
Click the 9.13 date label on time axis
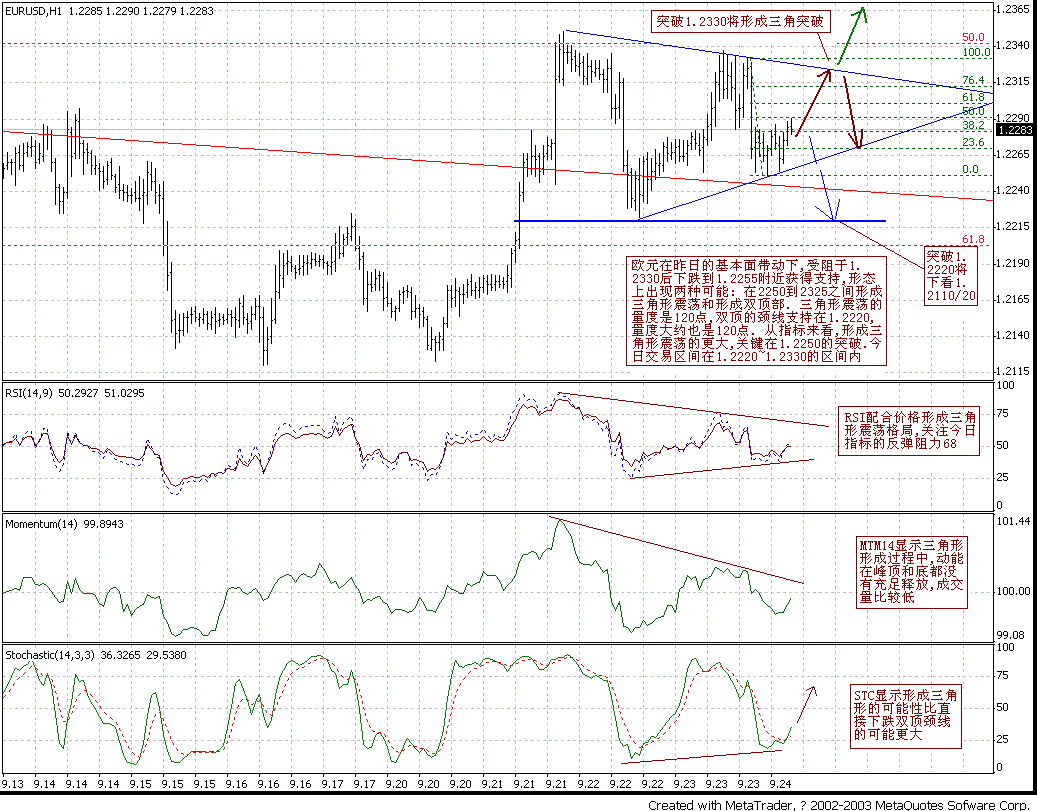pos(13,784)
